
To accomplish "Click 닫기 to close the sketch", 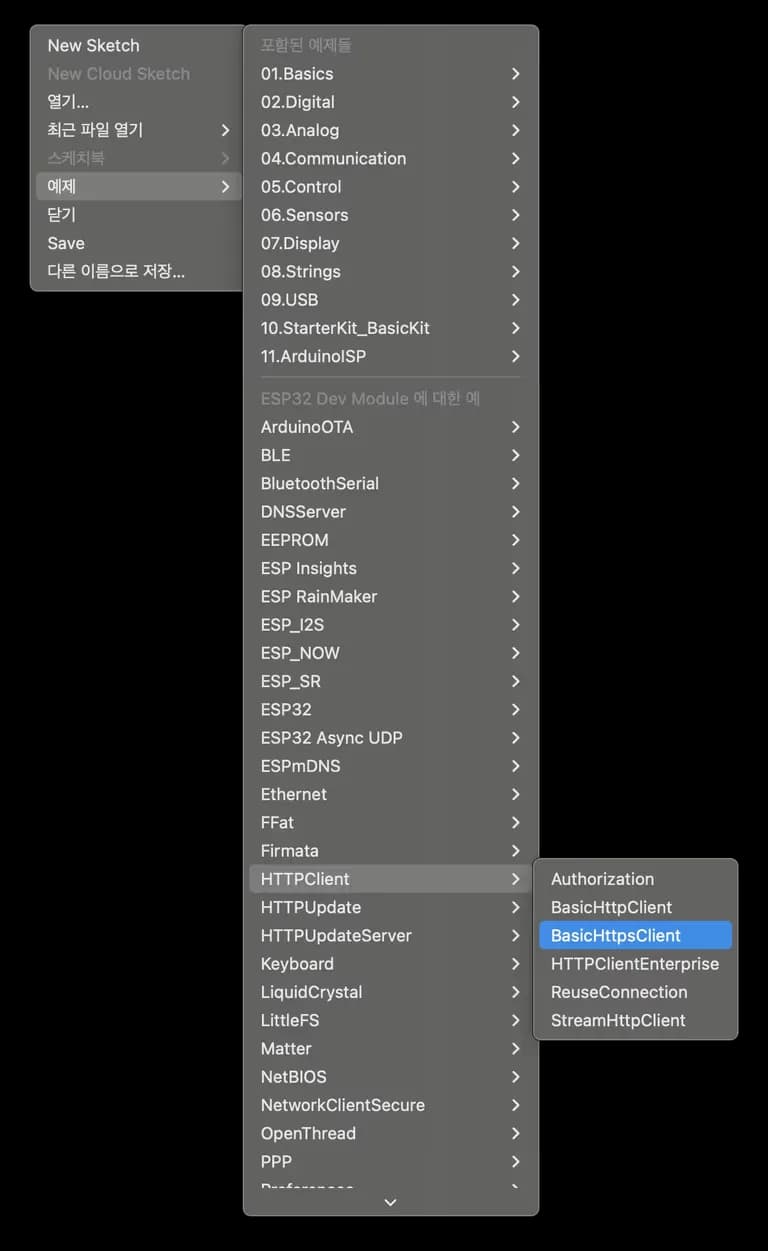I will [62, 215].
